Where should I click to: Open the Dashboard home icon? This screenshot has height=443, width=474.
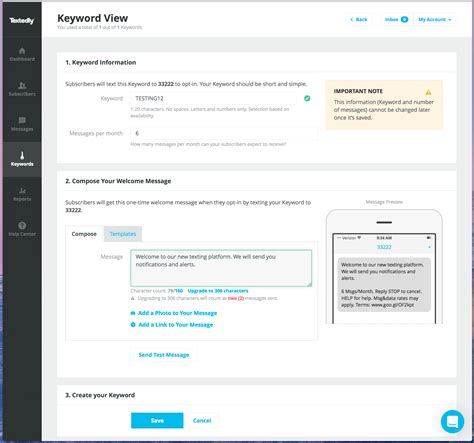click(22, 51)
